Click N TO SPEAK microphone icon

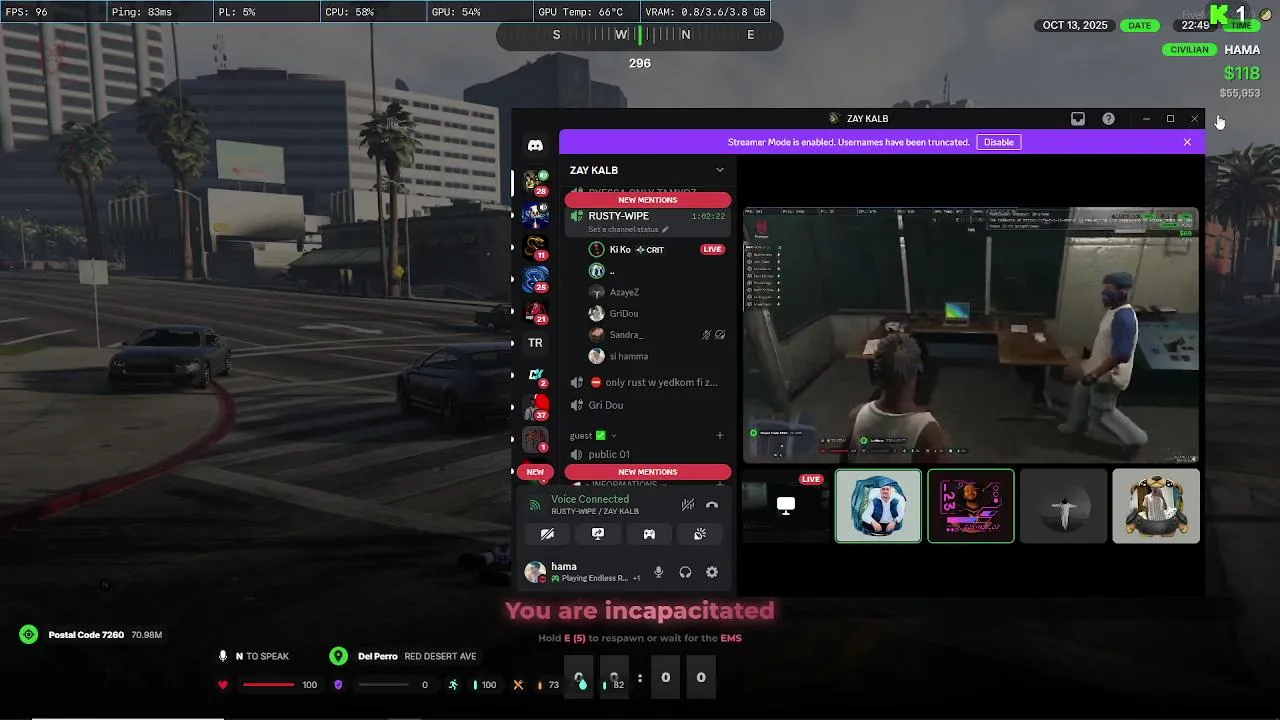(223, 656)
